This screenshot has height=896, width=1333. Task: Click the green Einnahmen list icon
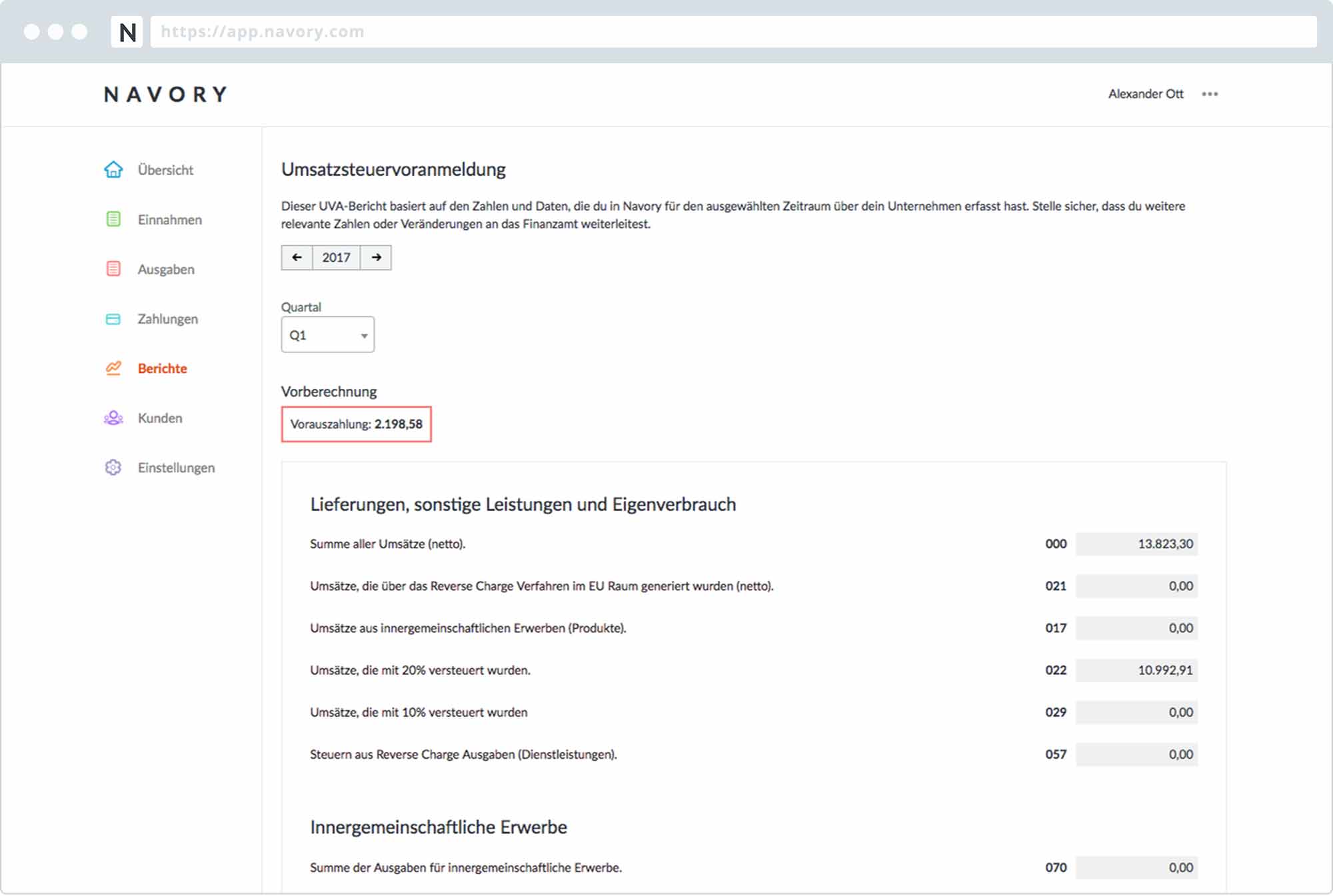[113, 219]
